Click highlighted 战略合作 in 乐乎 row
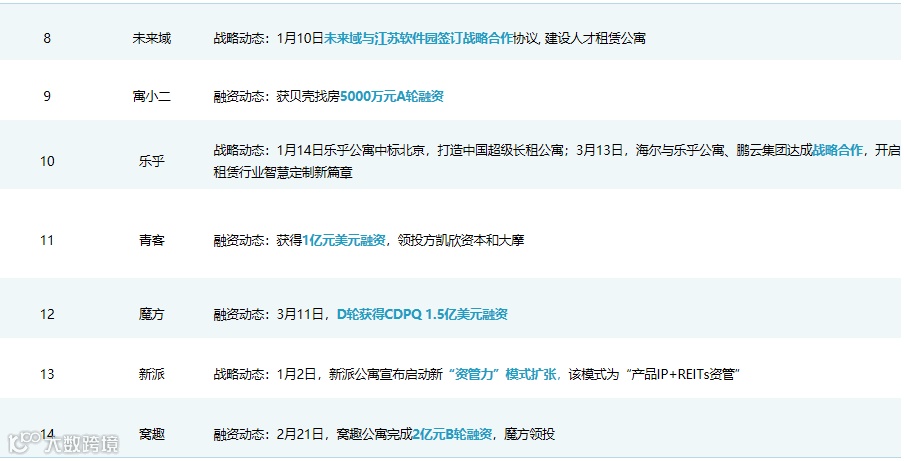 click(x=837, y=150)
